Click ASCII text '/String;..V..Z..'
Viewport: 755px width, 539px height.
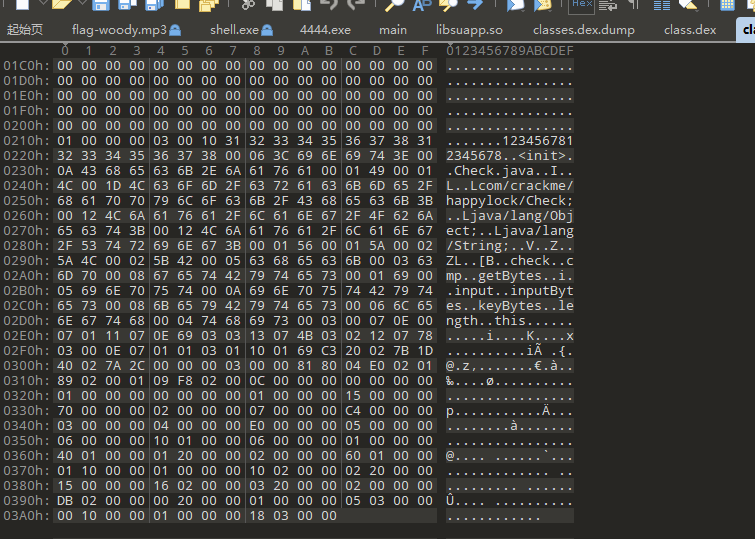pos(509,246)
